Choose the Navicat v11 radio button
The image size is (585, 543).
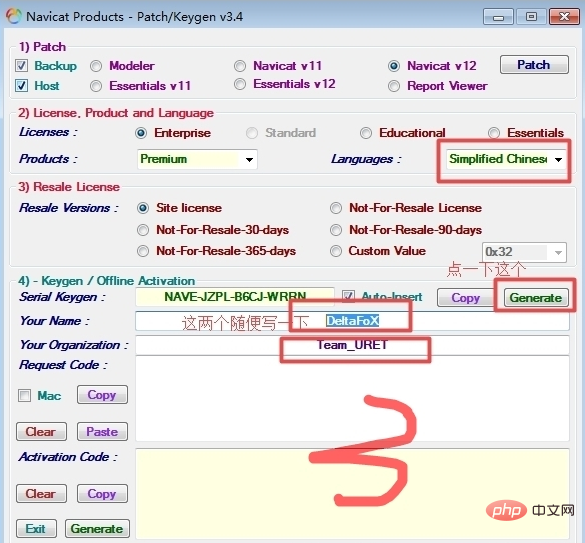coord(240,66)
